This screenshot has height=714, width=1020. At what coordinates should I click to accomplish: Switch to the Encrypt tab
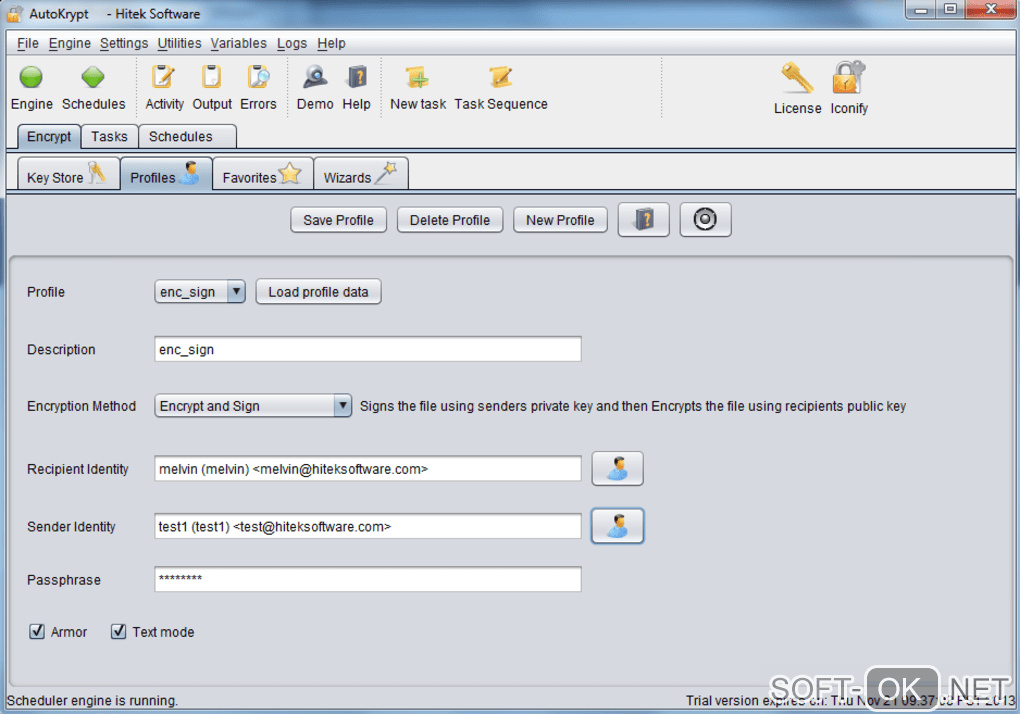49,137
